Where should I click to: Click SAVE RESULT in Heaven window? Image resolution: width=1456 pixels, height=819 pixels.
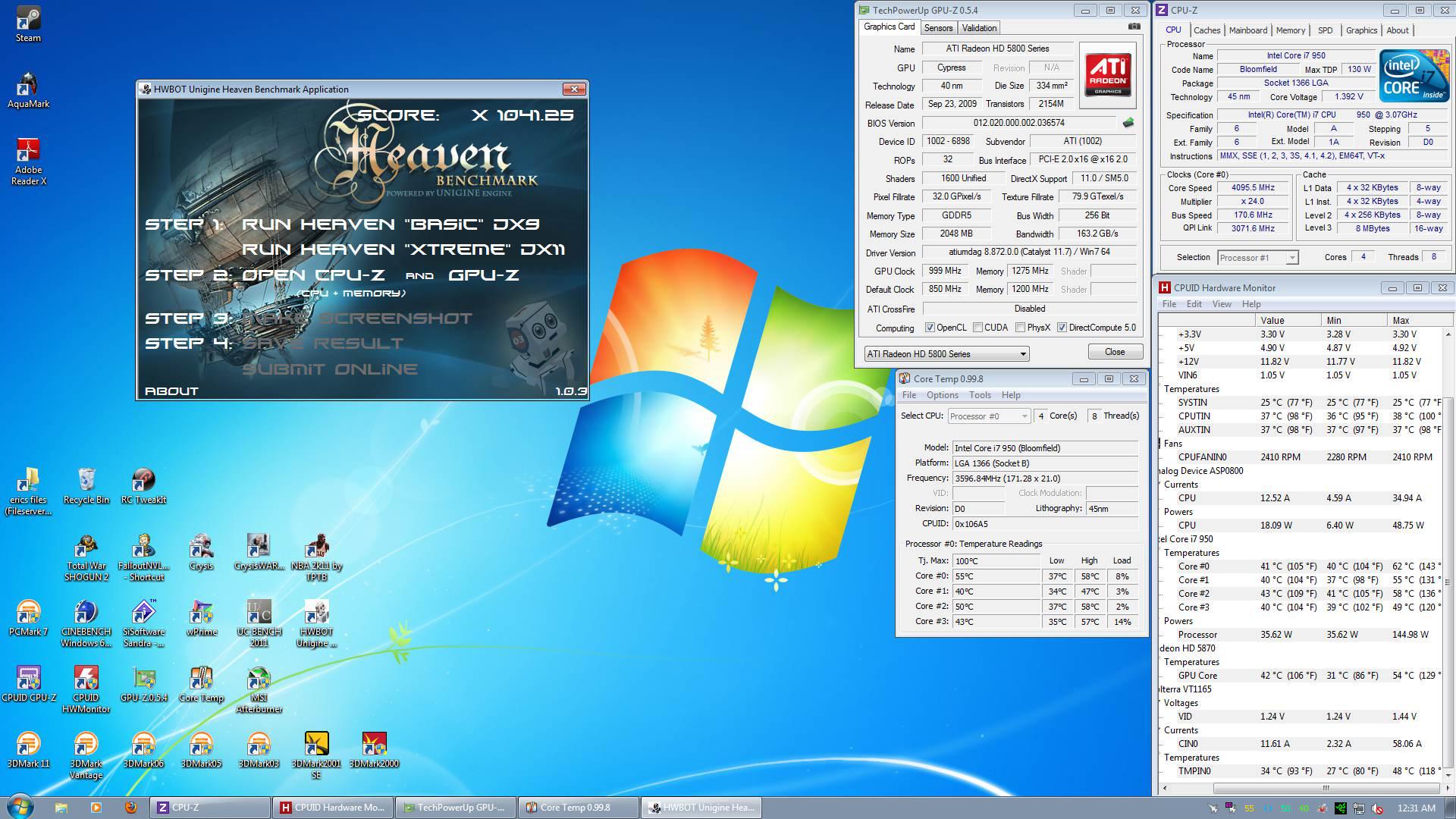(x=323, y=344)
